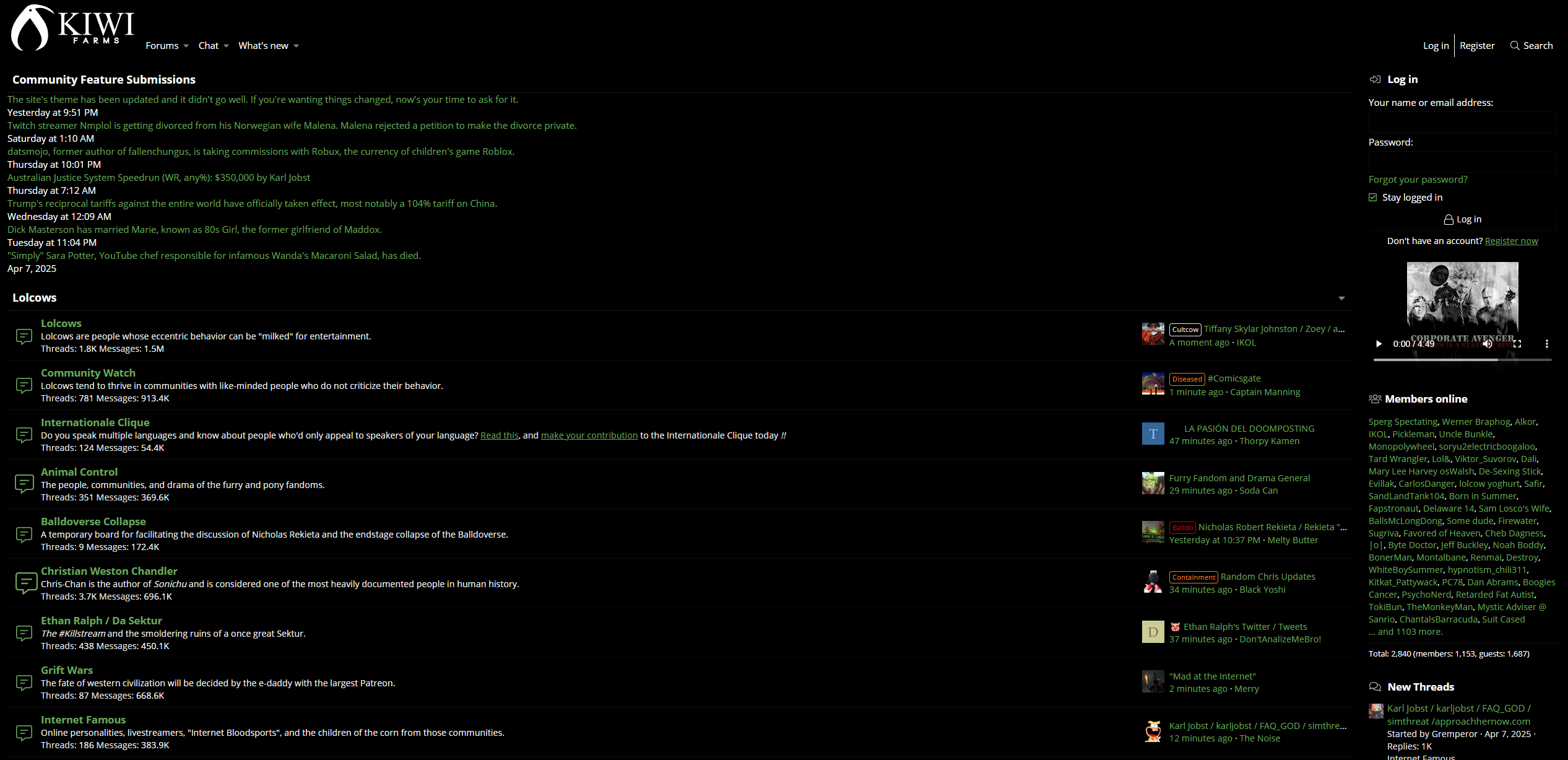Click Register in the top navigation
The image size is (1568, 760).
coord(1476,45)
